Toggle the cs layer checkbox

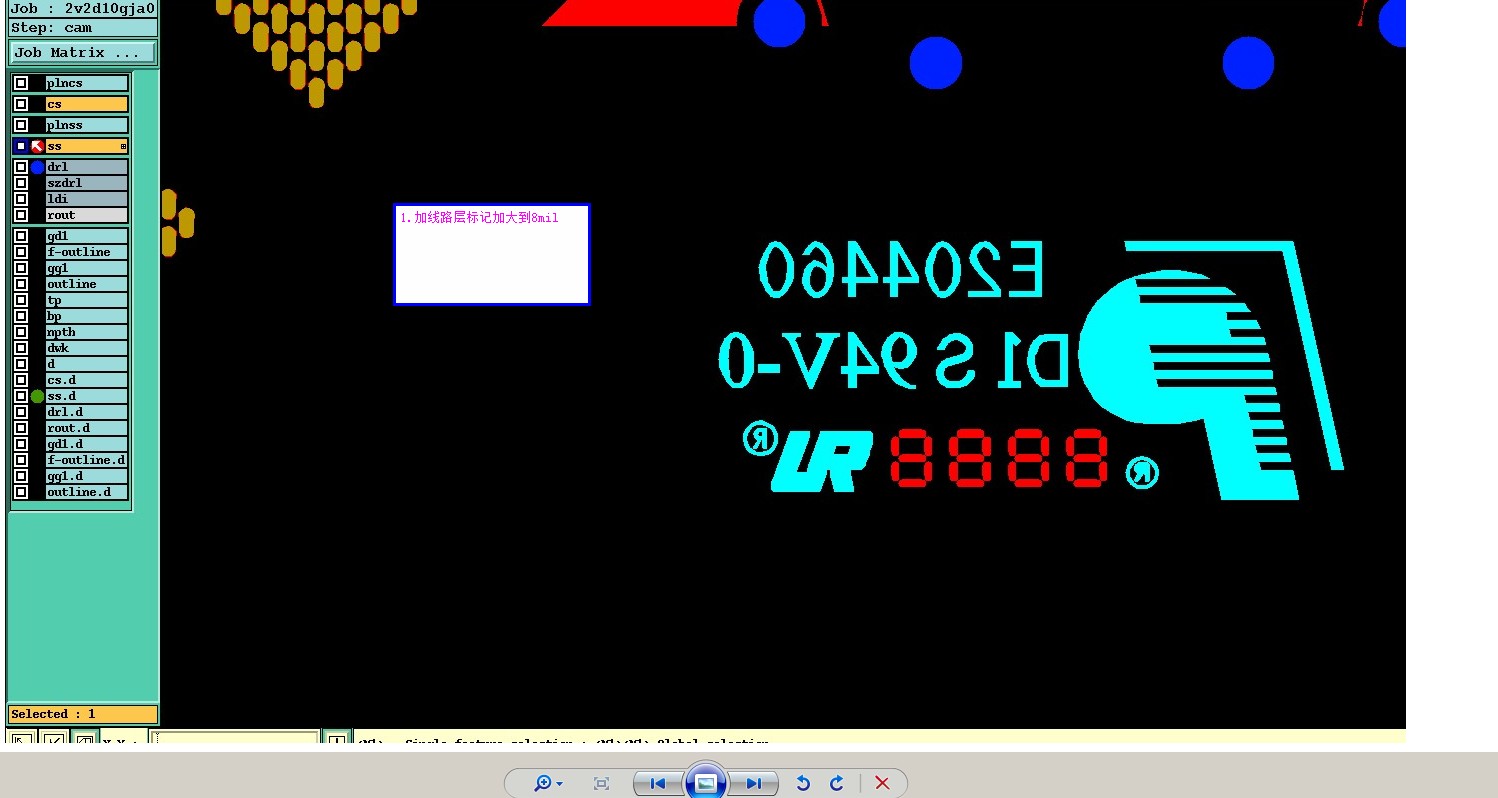(21, 104)
